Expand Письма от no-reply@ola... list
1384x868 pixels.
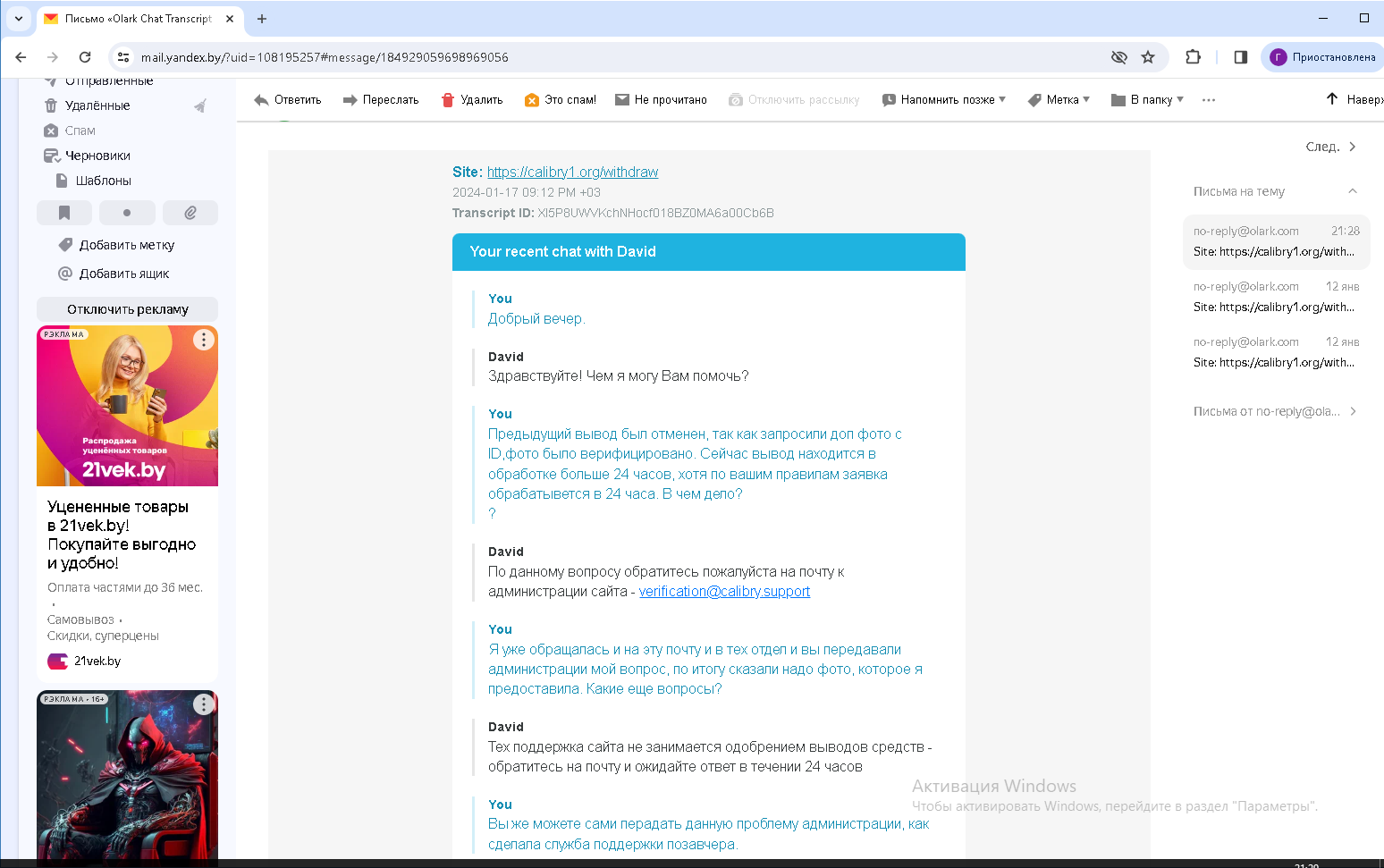(x=1274, y=411)
